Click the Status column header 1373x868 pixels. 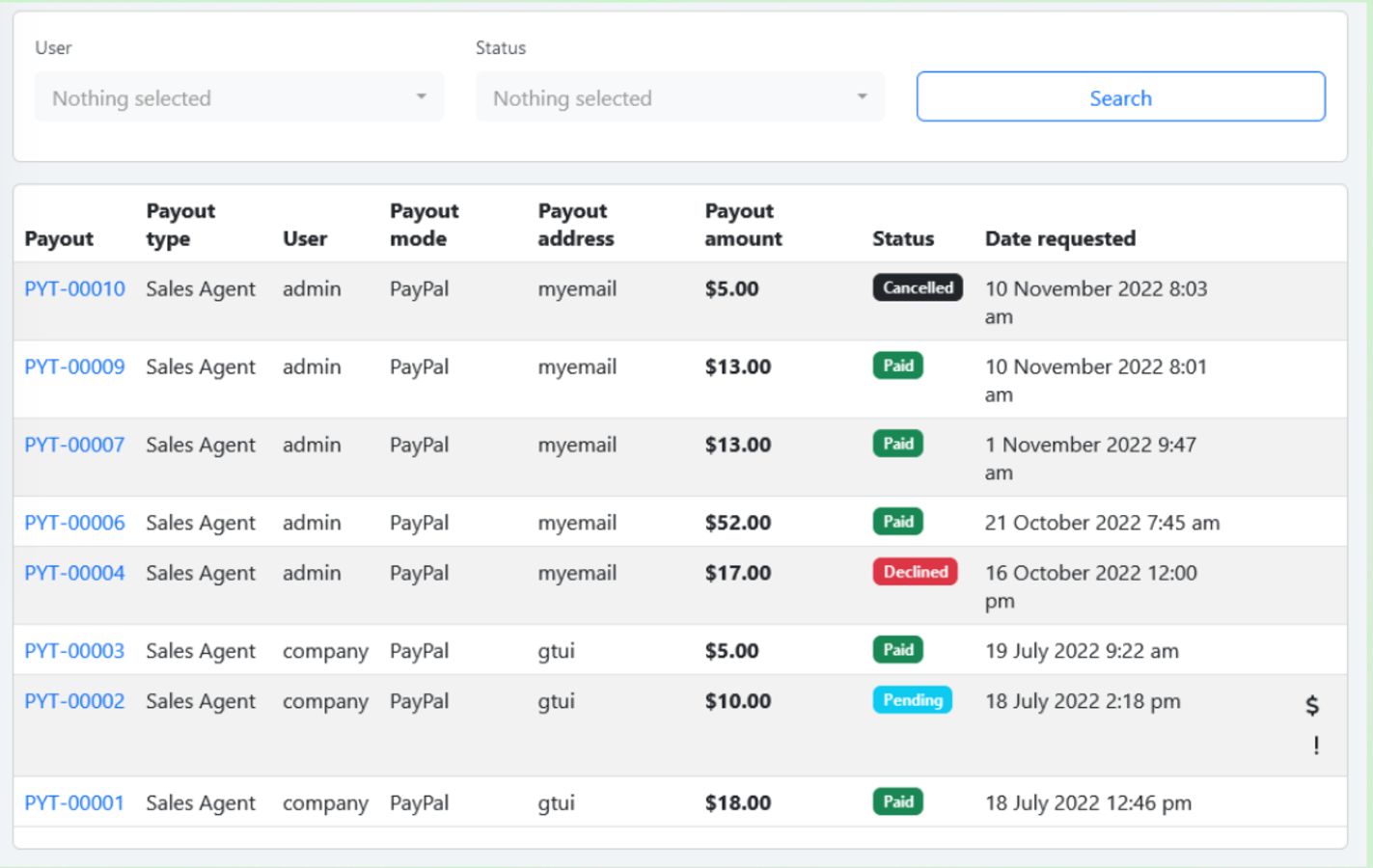coord(902,238)
